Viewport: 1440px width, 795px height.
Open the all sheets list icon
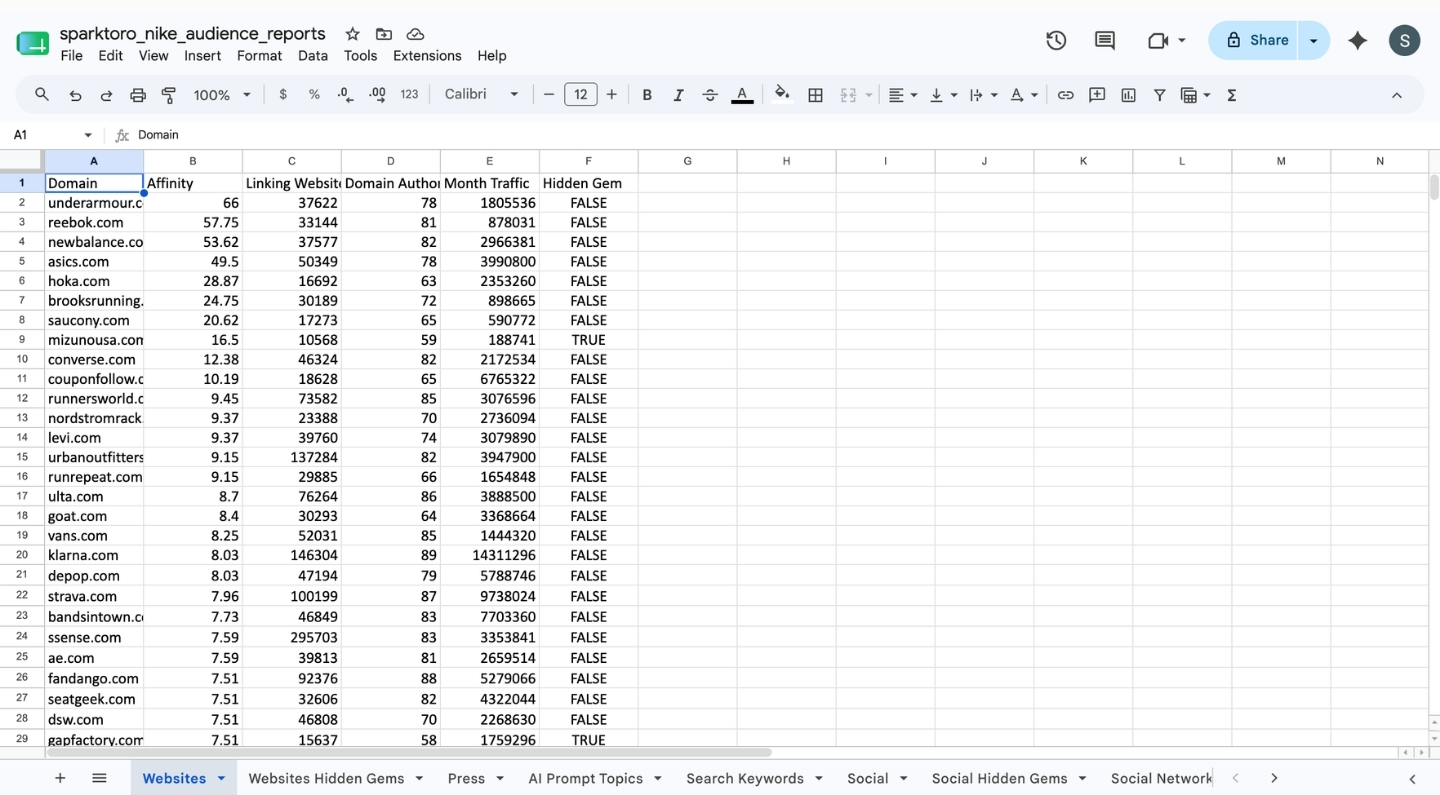99,778
